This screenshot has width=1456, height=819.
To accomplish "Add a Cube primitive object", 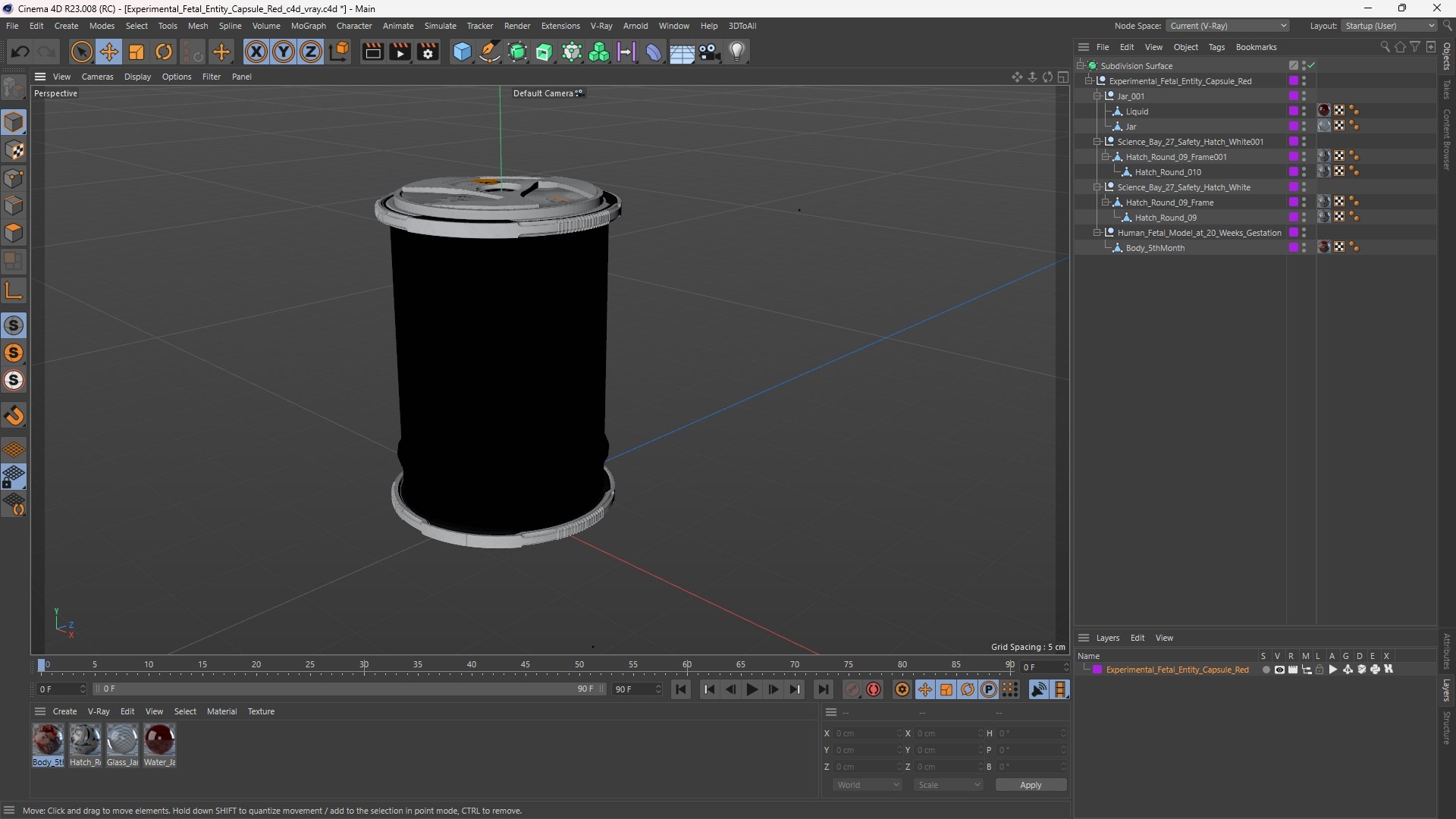I will (462, 52).
